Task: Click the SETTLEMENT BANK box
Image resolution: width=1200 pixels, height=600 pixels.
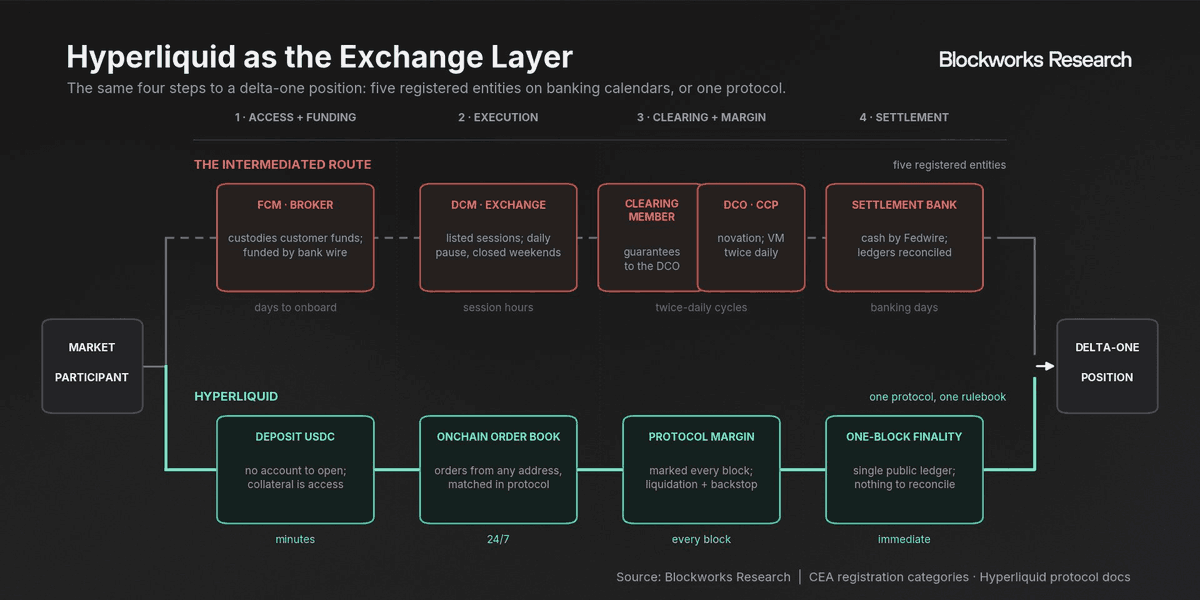Action: tap(904, 237)
